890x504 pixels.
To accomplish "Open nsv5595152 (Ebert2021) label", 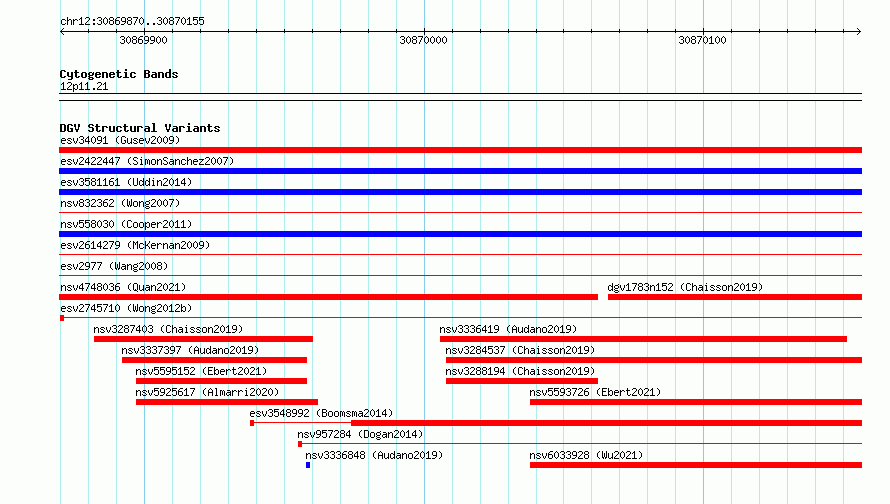I will click(x=201, y=371).
